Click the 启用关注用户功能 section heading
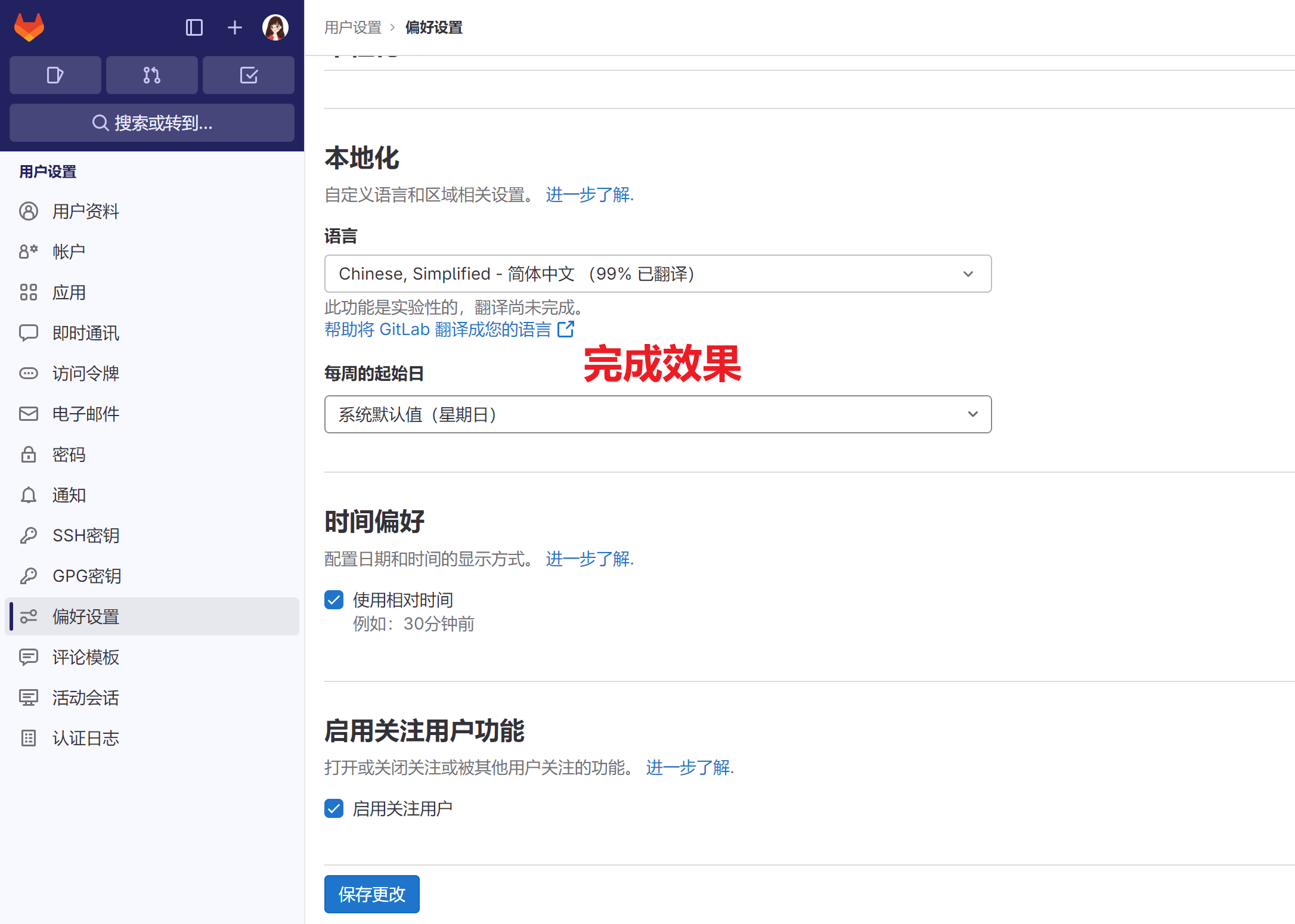Viewport: 1295px width, 924px height. pos(425,730)
